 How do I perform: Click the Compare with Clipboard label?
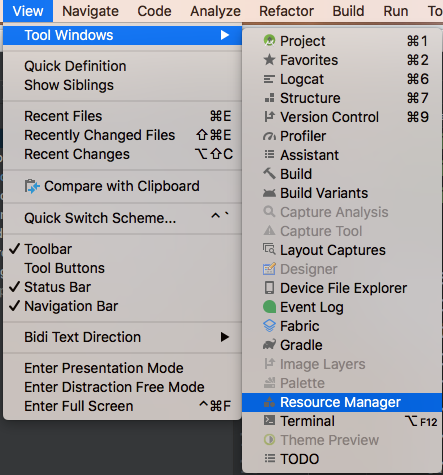click(122, 186)
